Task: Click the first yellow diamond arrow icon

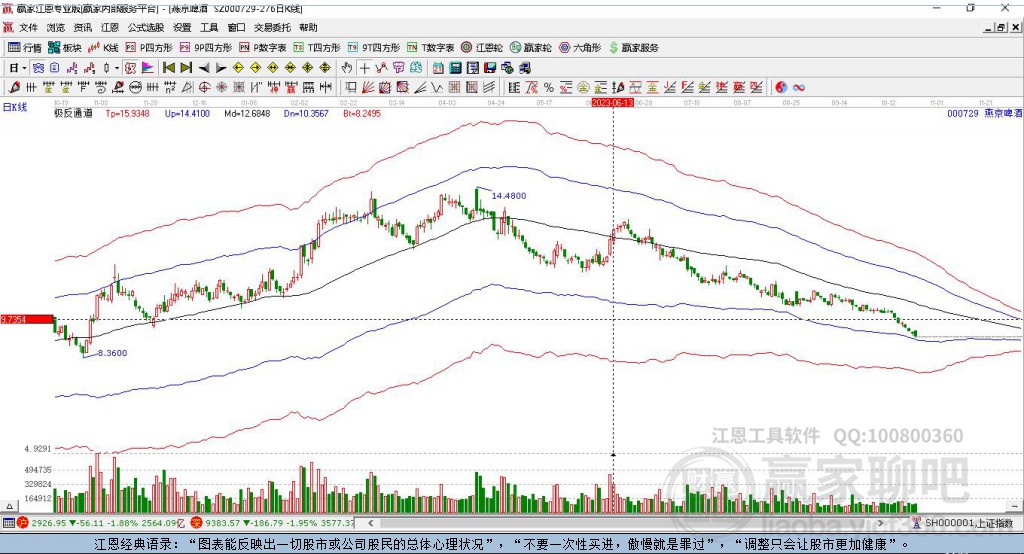Action: (238, 68)
